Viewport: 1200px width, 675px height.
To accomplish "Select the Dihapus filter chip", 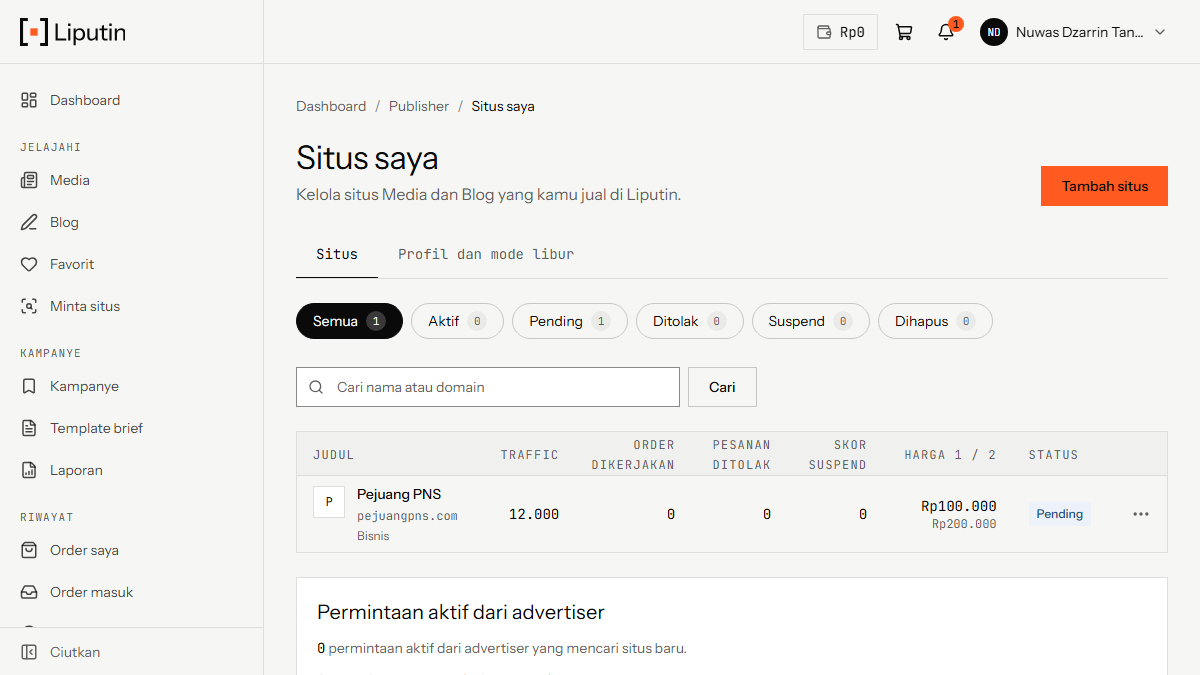I will pos(935,321).
